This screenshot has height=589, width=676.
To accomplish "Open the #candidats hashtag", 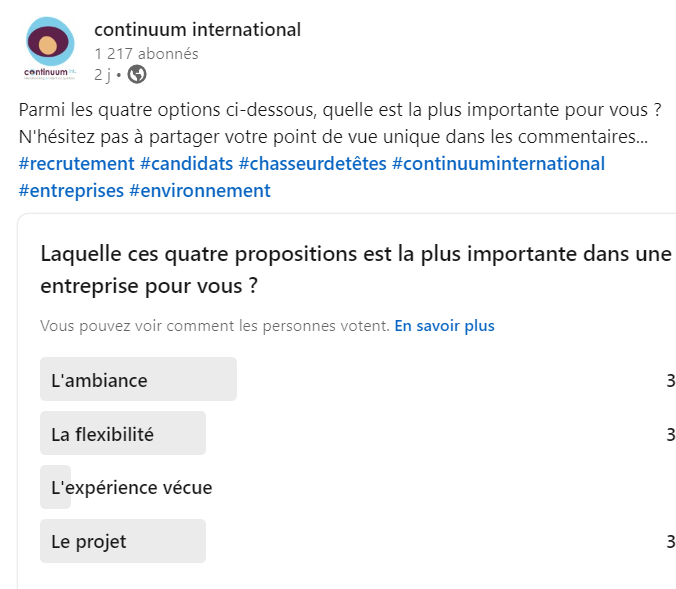I will [186, 164].
